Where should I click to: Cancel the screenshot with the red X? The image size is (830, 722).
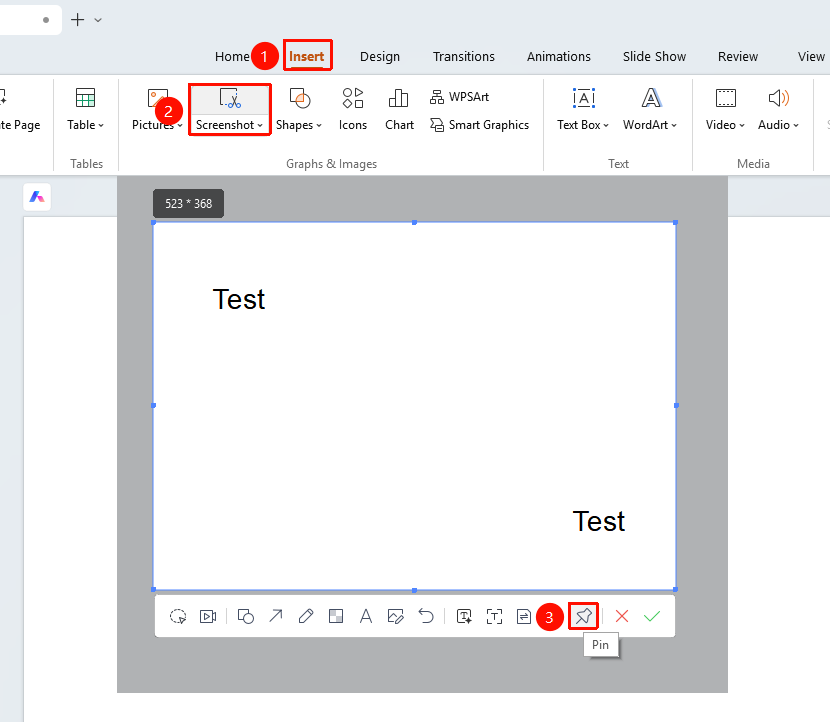(x=622, y=616)
